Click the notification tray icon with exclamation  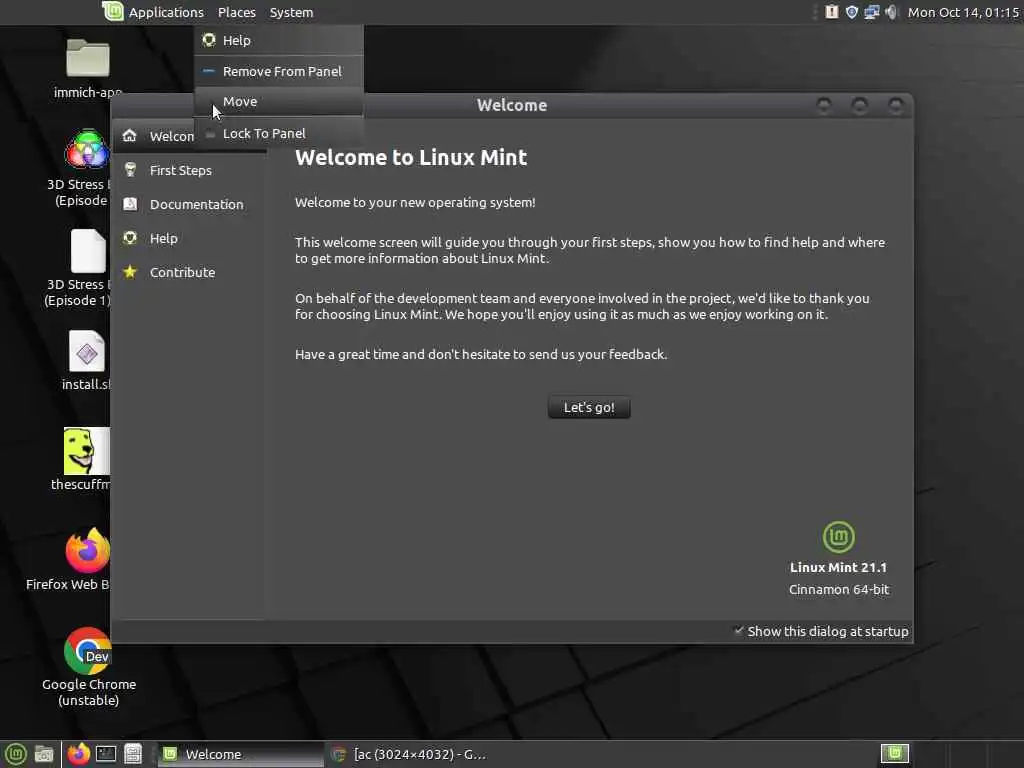tap(831, 12)
